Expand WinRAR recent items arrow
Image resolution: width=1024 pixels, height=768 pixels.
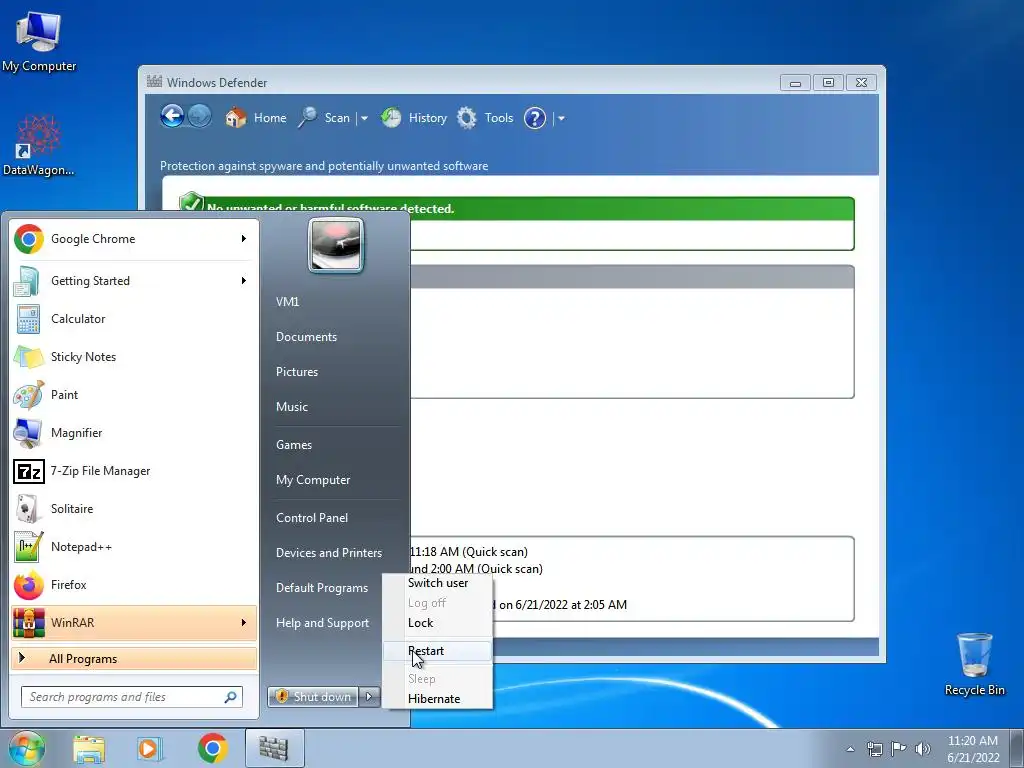tap(244, 622)
